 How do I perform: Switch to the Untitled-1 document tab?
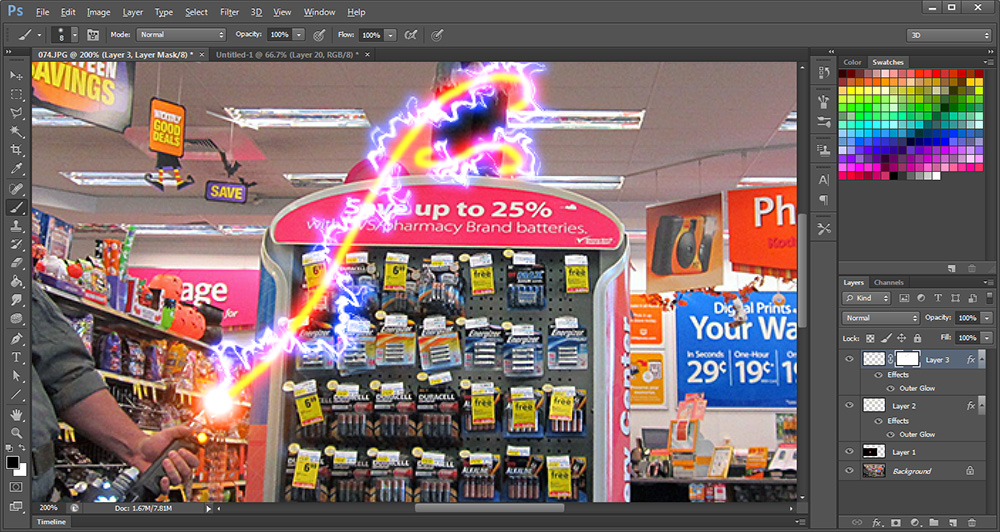pyautogui.click(x=286, y=55)
